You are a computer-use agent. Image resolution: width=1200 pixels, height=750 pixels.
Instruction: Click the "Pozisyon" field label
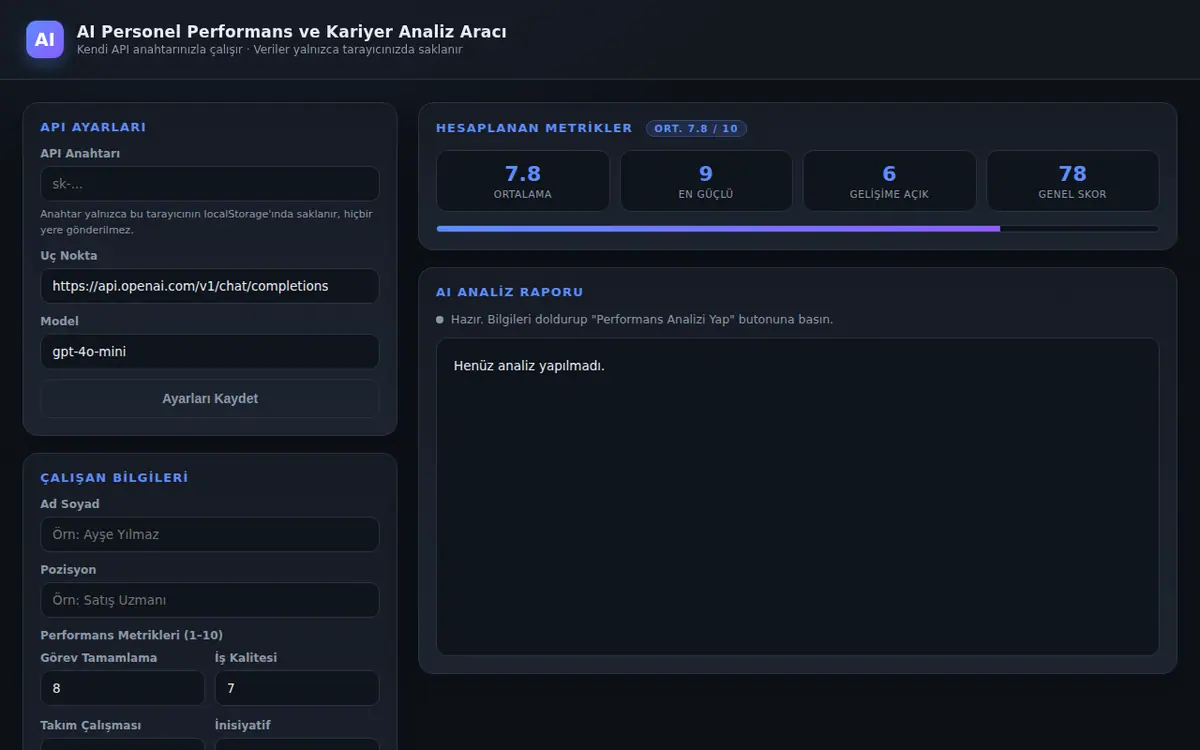(x=68, y=569)
